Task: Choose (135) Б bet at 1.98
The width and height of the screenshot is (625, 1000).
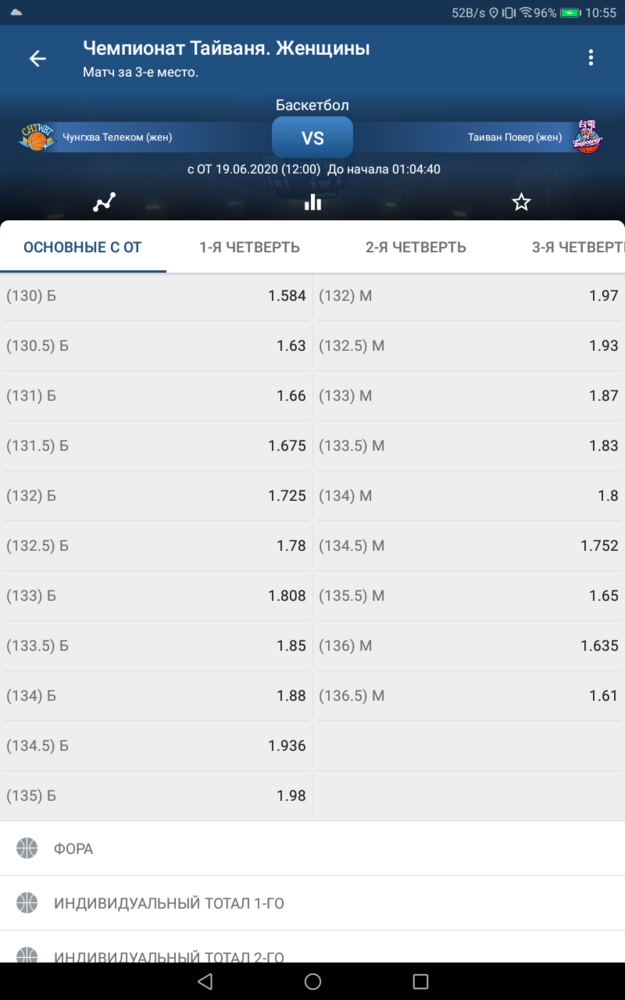Action: 156,796
